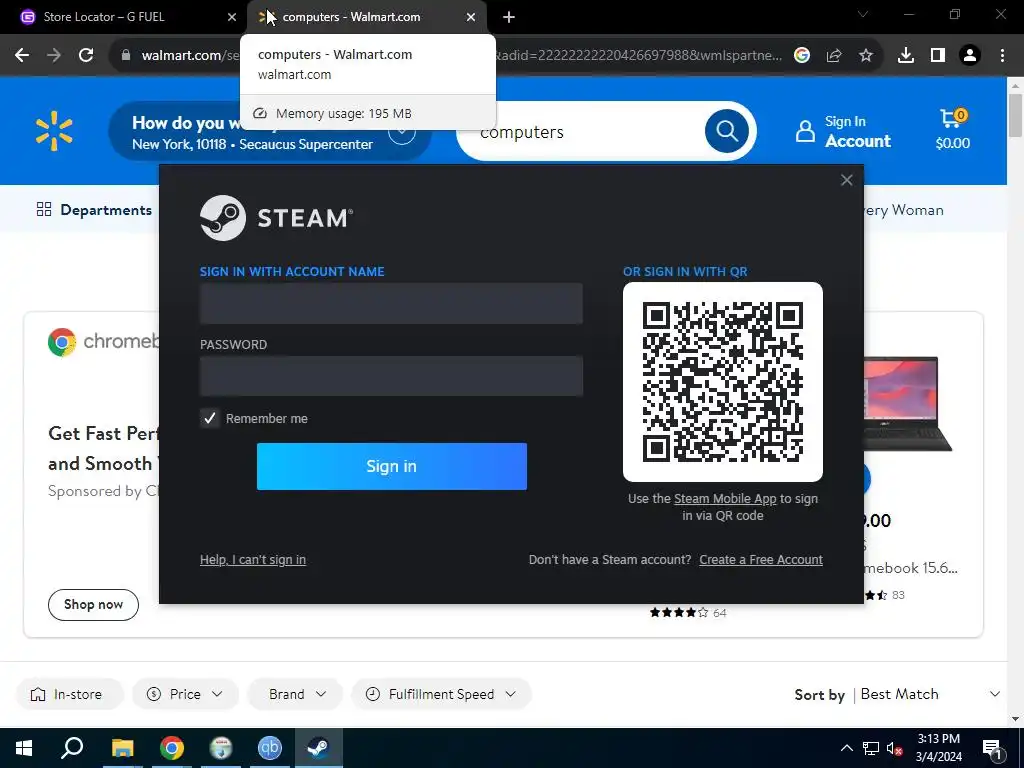Show hidden system tray icons
Viewport: 1024px width, 768px height.
846,748
